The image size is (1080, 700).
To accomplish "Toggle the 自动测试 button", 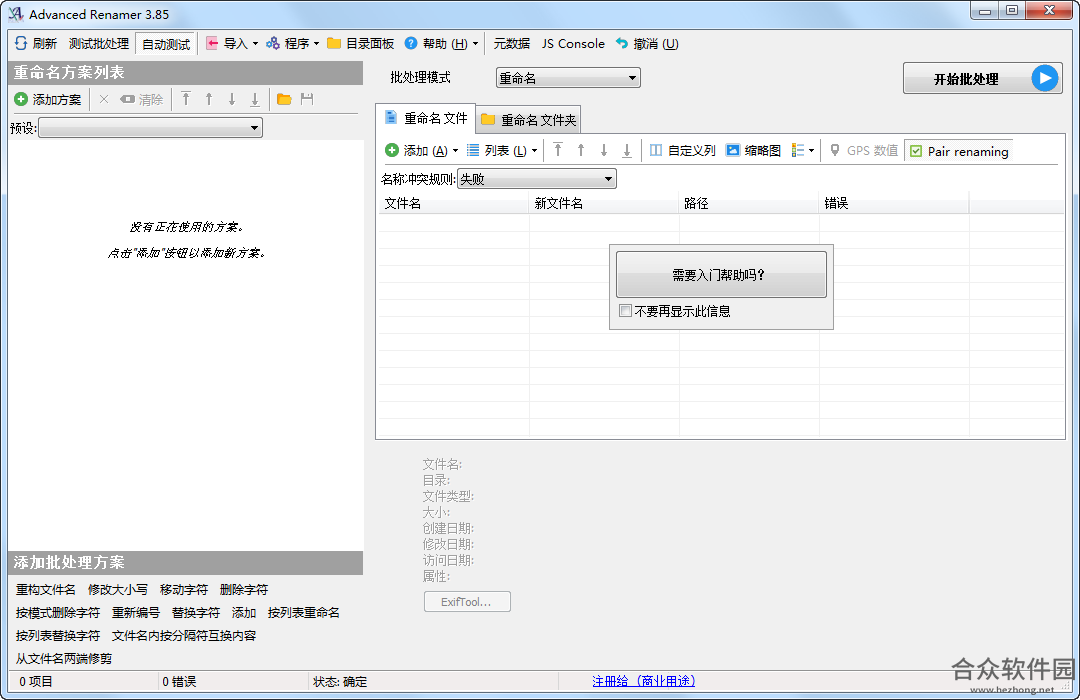I will [166, 44].
